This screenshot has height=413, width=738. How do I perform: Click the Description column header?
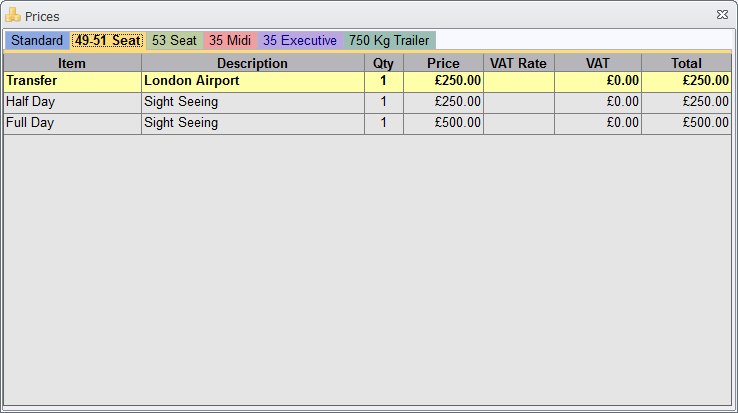253,63
